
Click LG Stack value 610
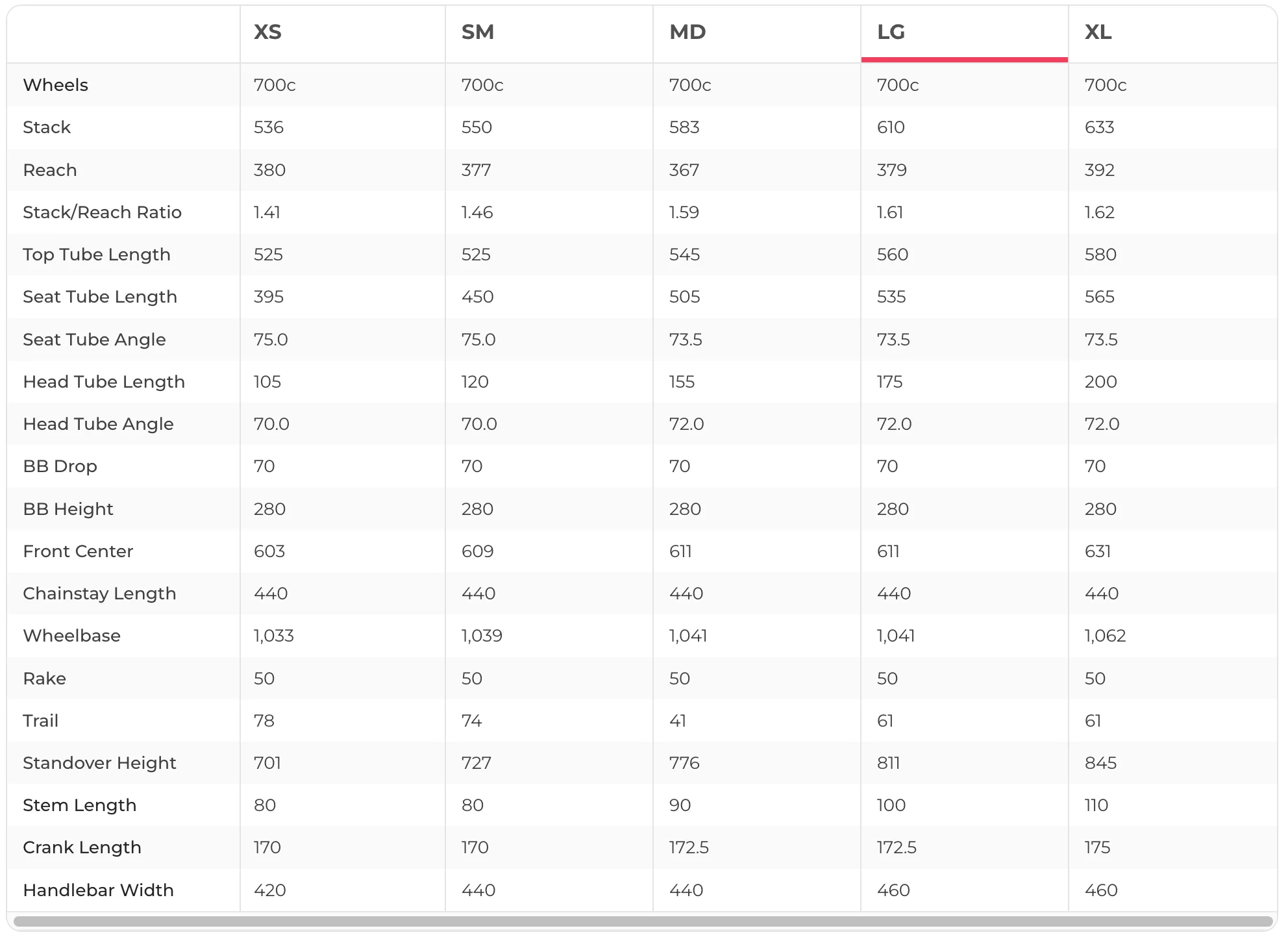coord(891,127)
